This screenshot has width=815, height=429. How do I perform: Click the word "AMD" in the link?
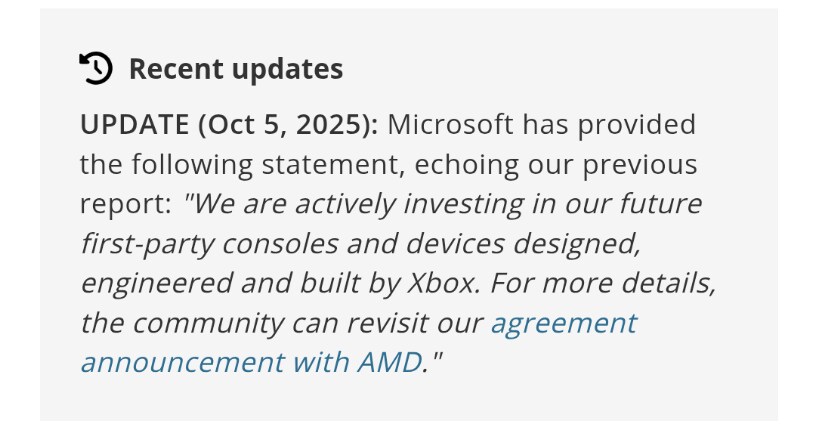click(x=389, y=362)
